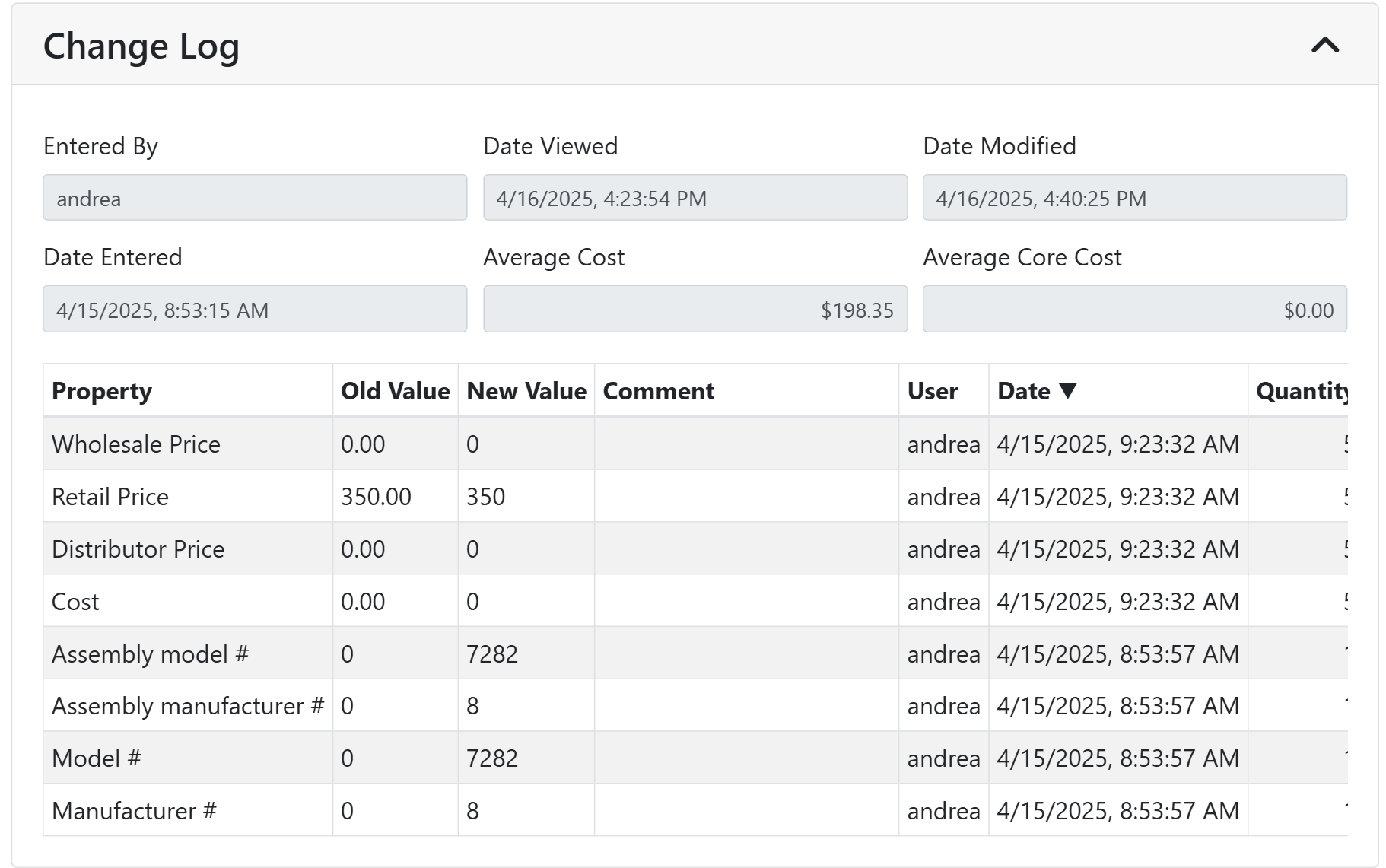Sort by New Value column header

[x=526, y=391]
